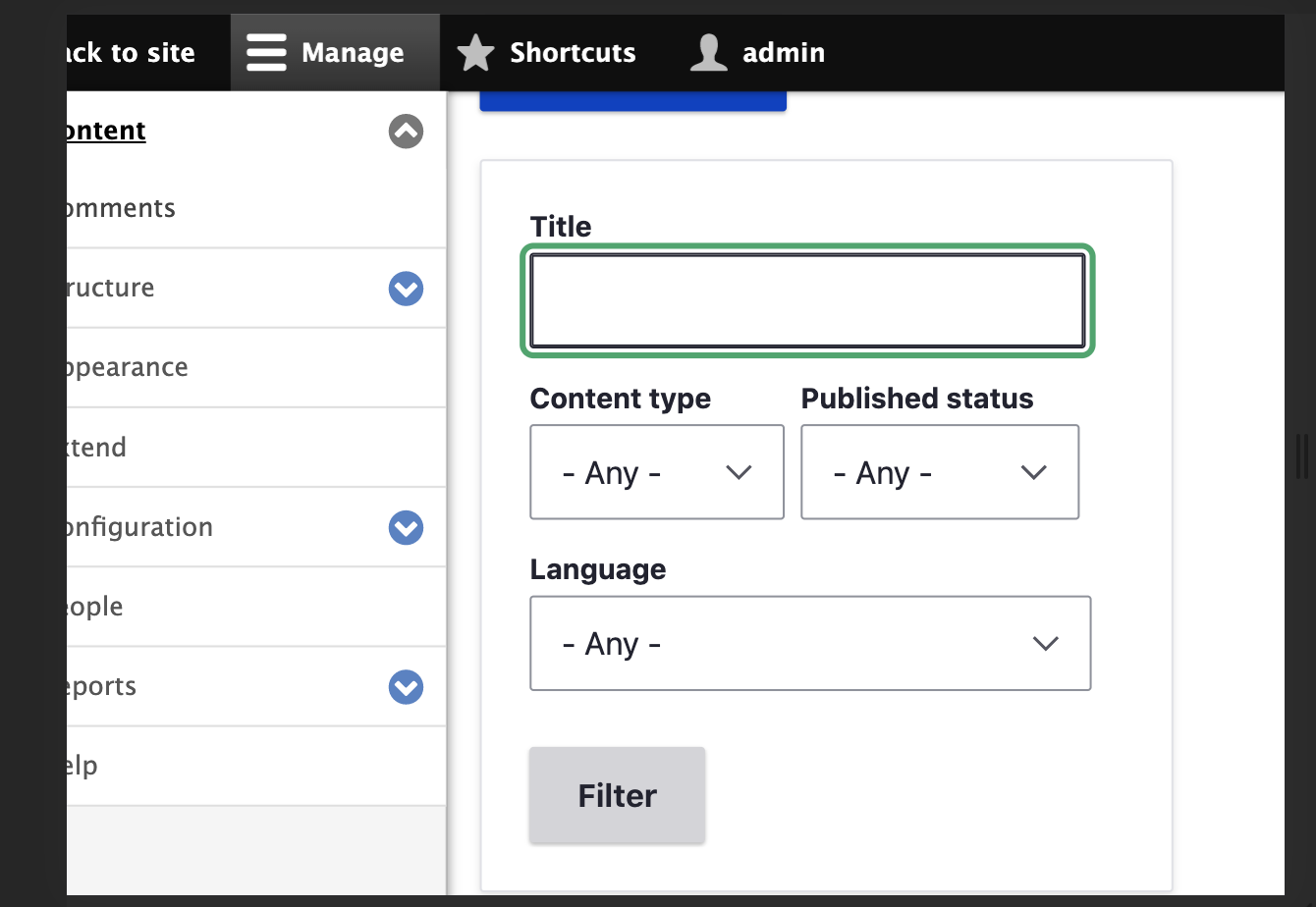Click the Shortcuts star icon
This screenshot has height=907, width=1316.
476,53
